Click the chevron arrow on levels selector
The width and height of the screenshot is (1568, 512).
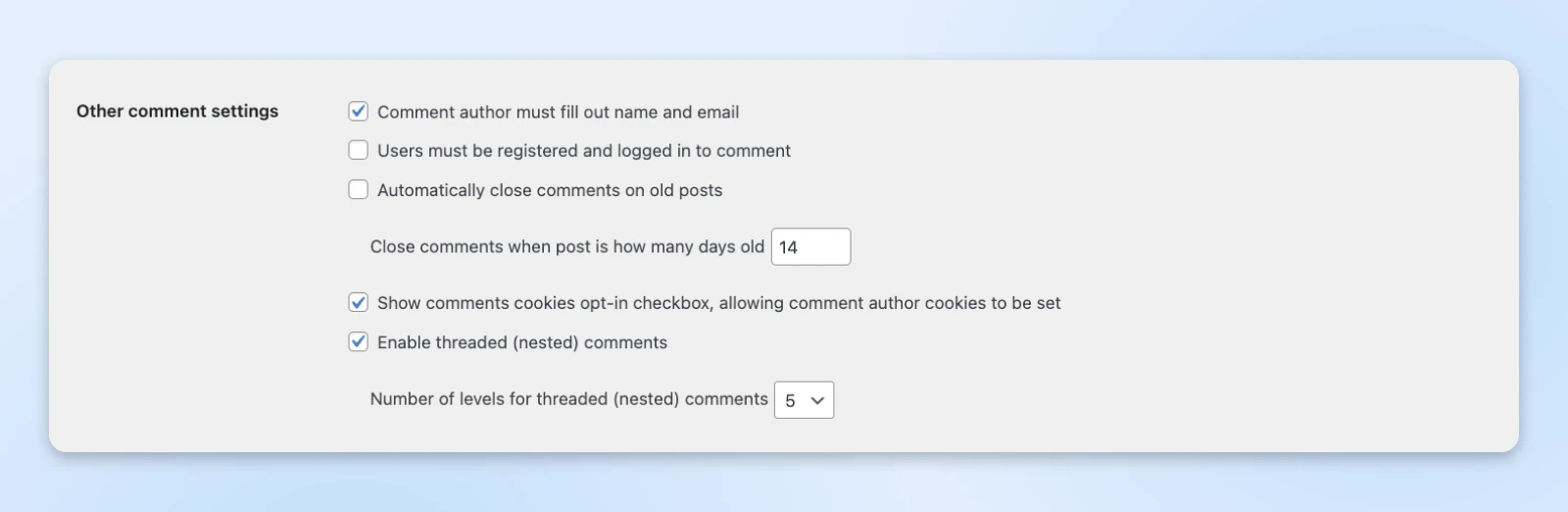pyautogui.click(x=817, y=400)
